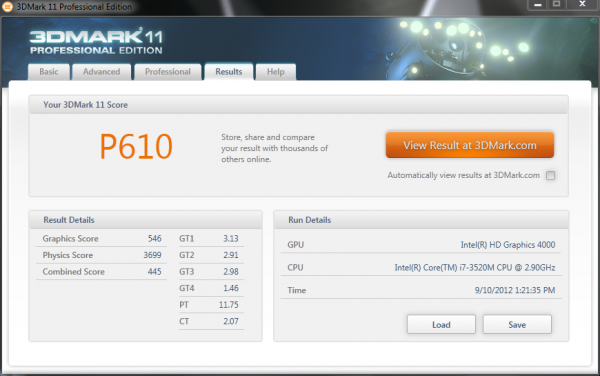This screenshot has width=600, height=376.
Task: Open the Basic tab
Action: pyautogui.click(x=49, y=72)
